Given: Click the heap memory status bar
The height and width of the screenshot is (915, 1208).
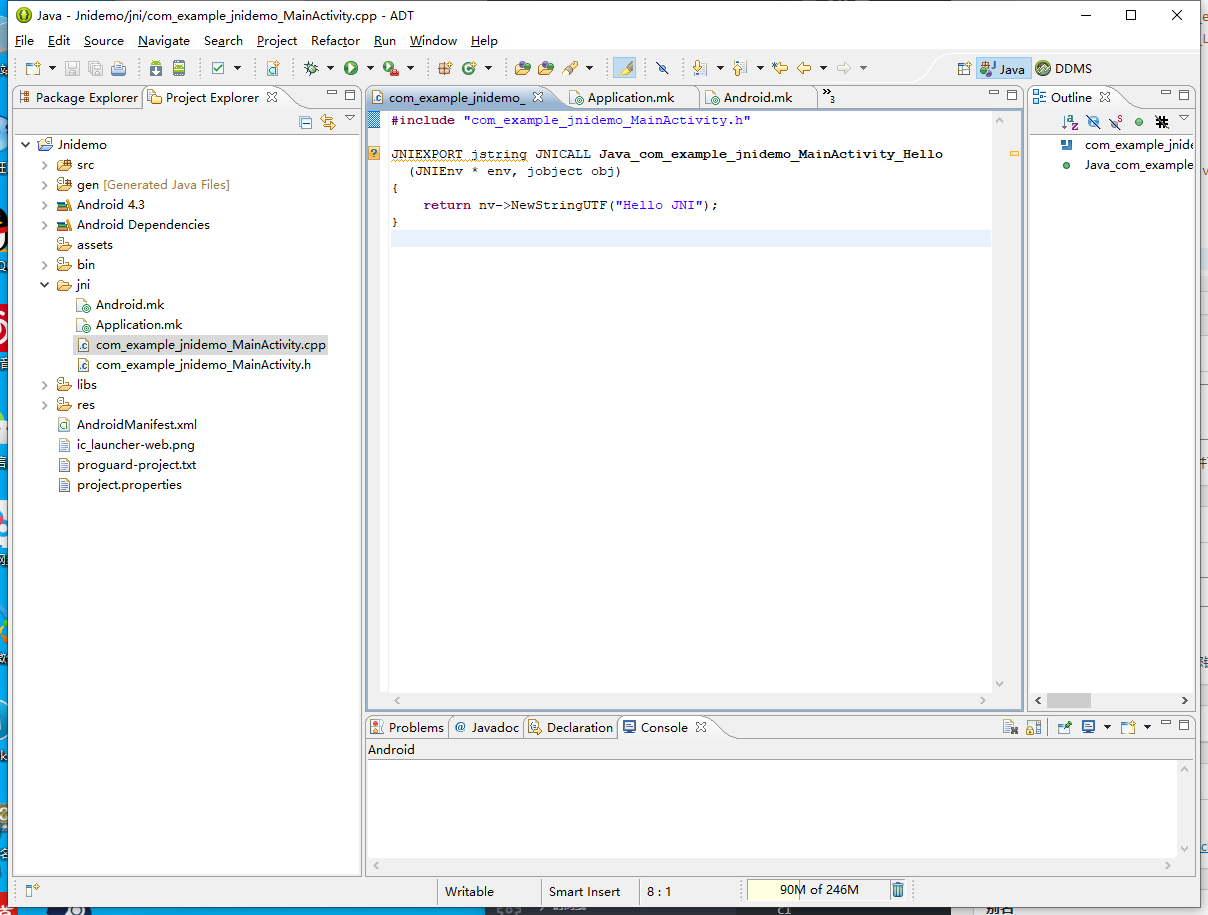Looking at the screenshot, I should tap(817, 890).
